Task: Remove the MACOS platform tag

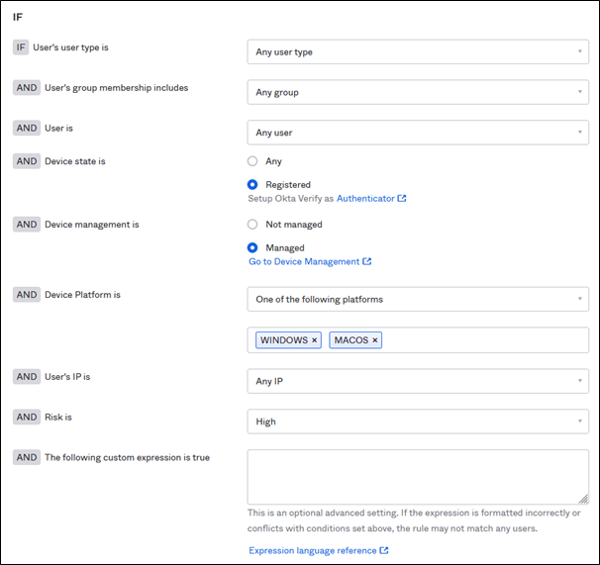Action: click(x=375, y=341)
